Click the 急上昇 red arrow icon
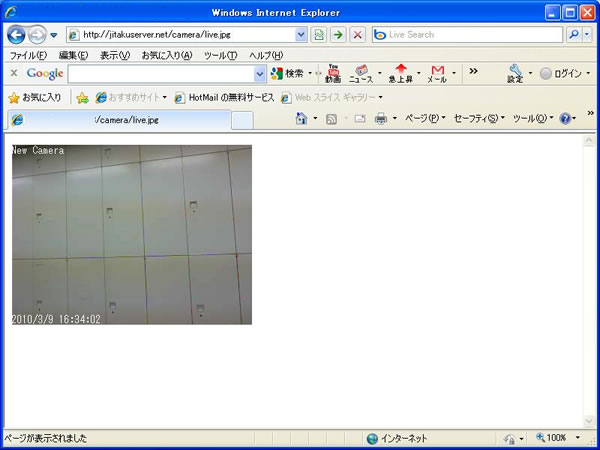Screen dimensions: 600x450 pyautogui.click(x=401, y=73)
